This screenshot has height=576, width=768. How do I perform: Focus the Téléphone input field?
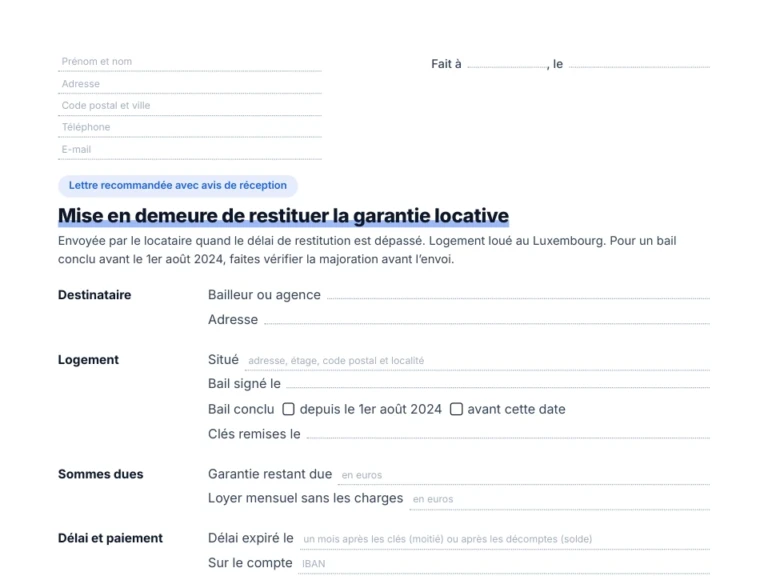coord(190,127)
